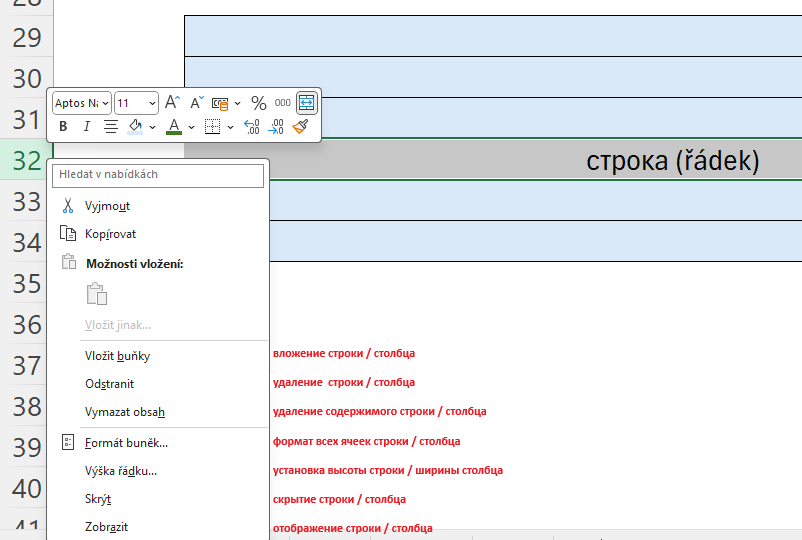Click the Format Painter brush icon
Viewport: 802px width, 540px height.
(301, 127)
